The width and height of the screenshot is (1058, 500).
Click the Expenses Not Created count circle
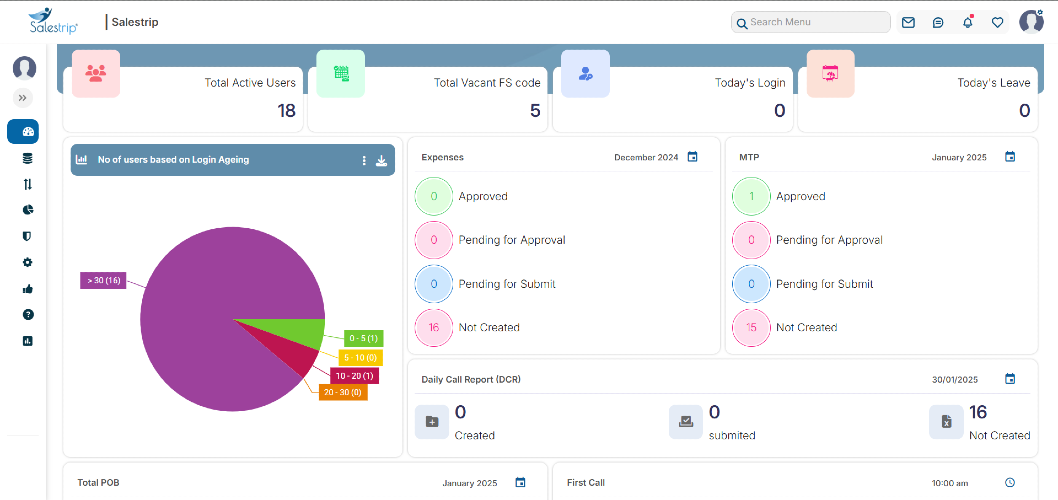pos(434,328)
